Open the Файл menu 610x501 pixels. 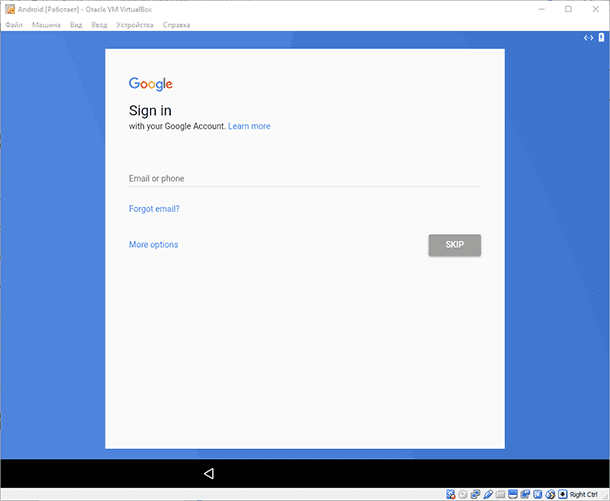[x=14, y=25]
